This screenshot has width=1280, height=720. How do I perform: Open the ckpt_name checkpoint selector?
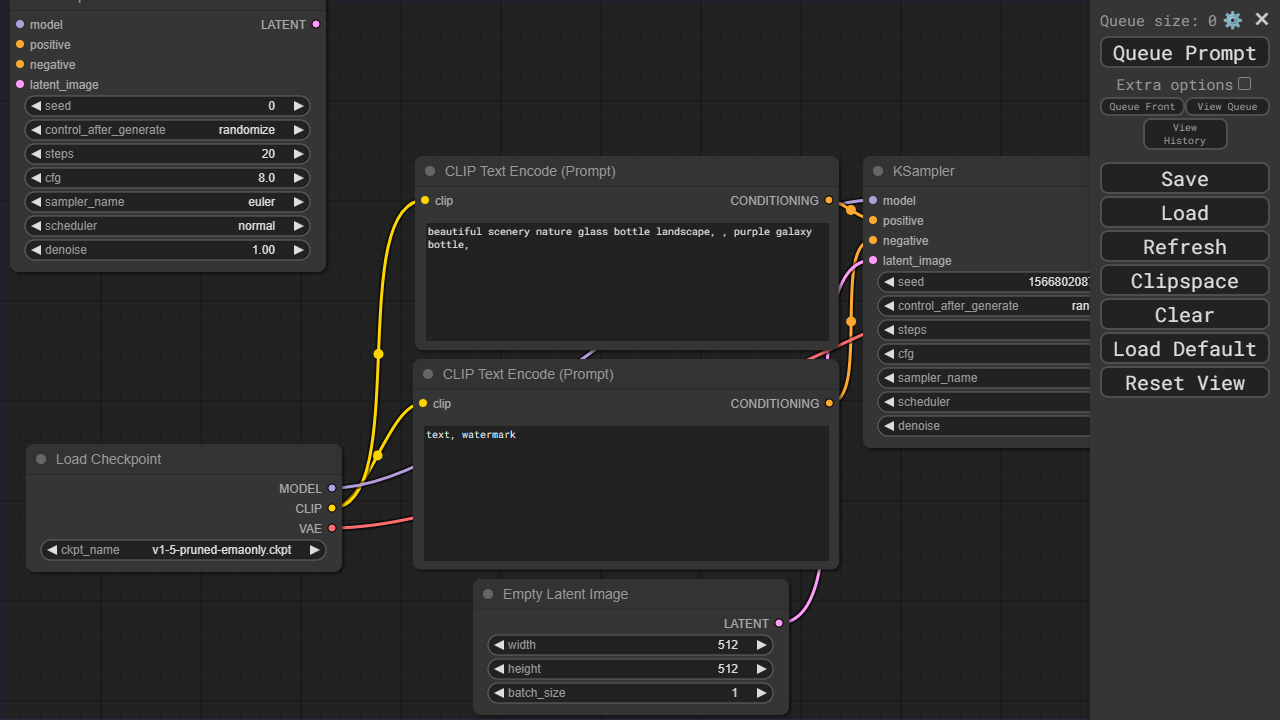(183, 550)
